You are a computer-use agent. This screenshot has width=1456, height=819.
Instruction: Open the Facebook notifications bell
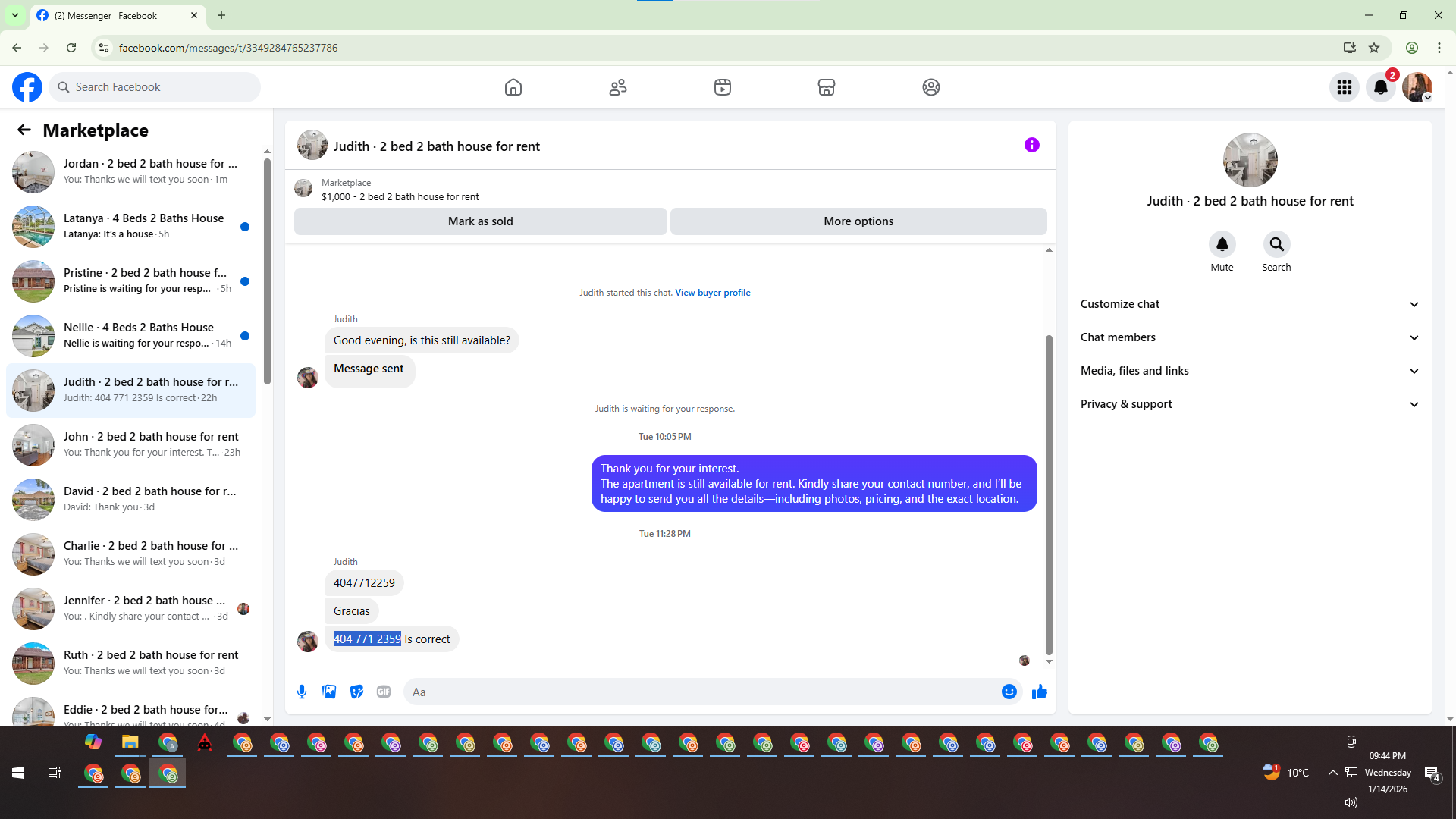coord(1381,87)
